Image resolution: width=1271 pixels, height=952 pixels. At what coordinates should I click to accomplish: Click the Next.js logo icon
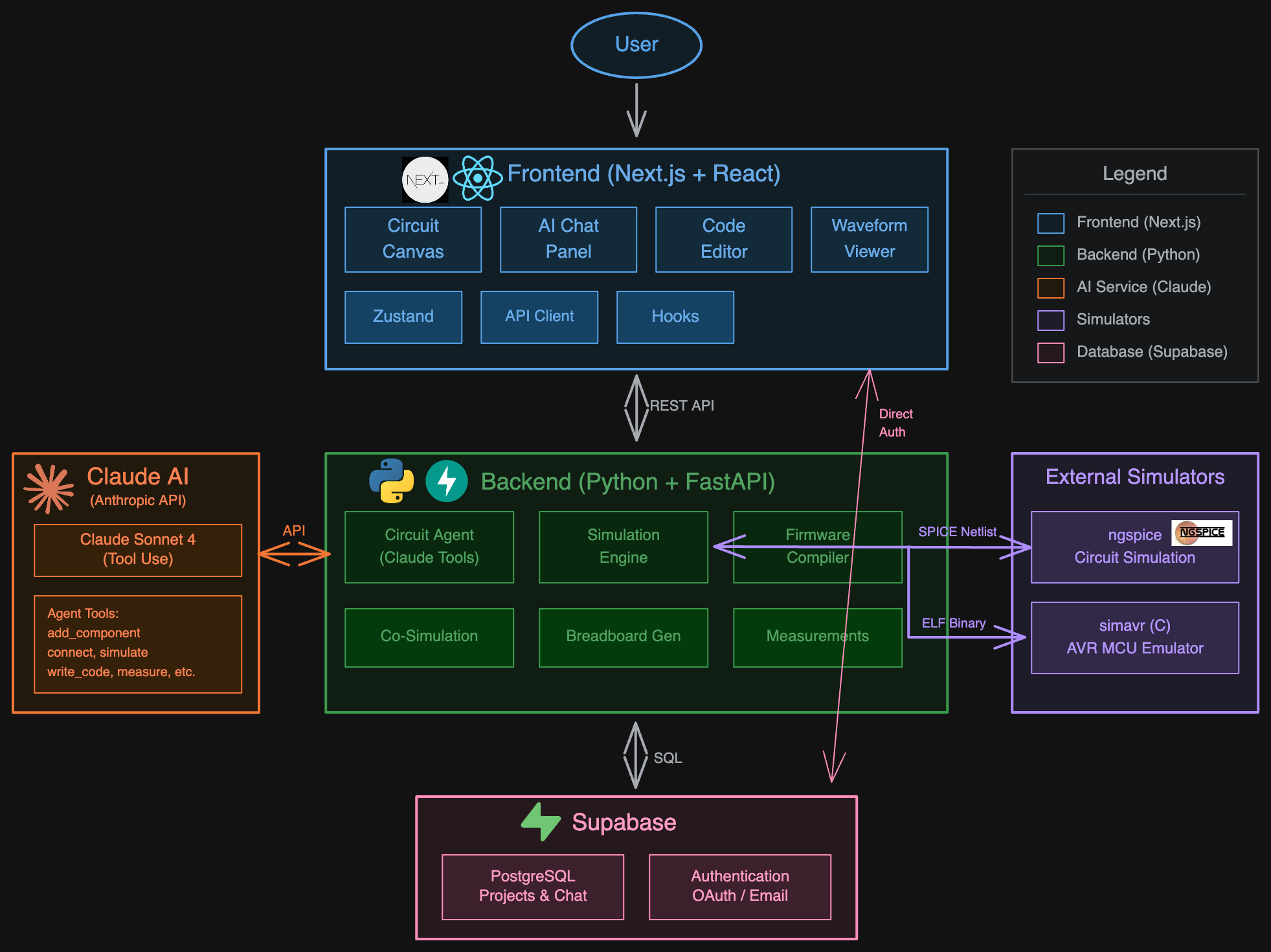click(x=425, y=179)
